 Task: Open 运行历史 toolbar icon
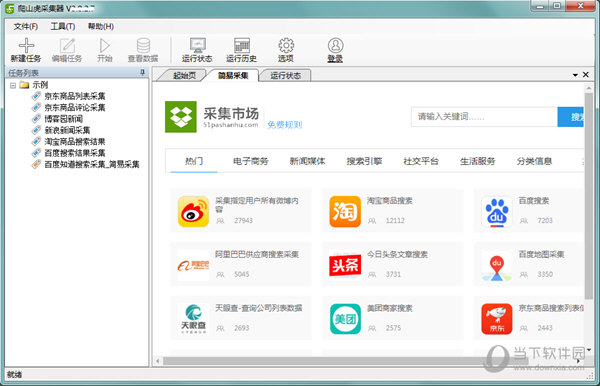241,46
